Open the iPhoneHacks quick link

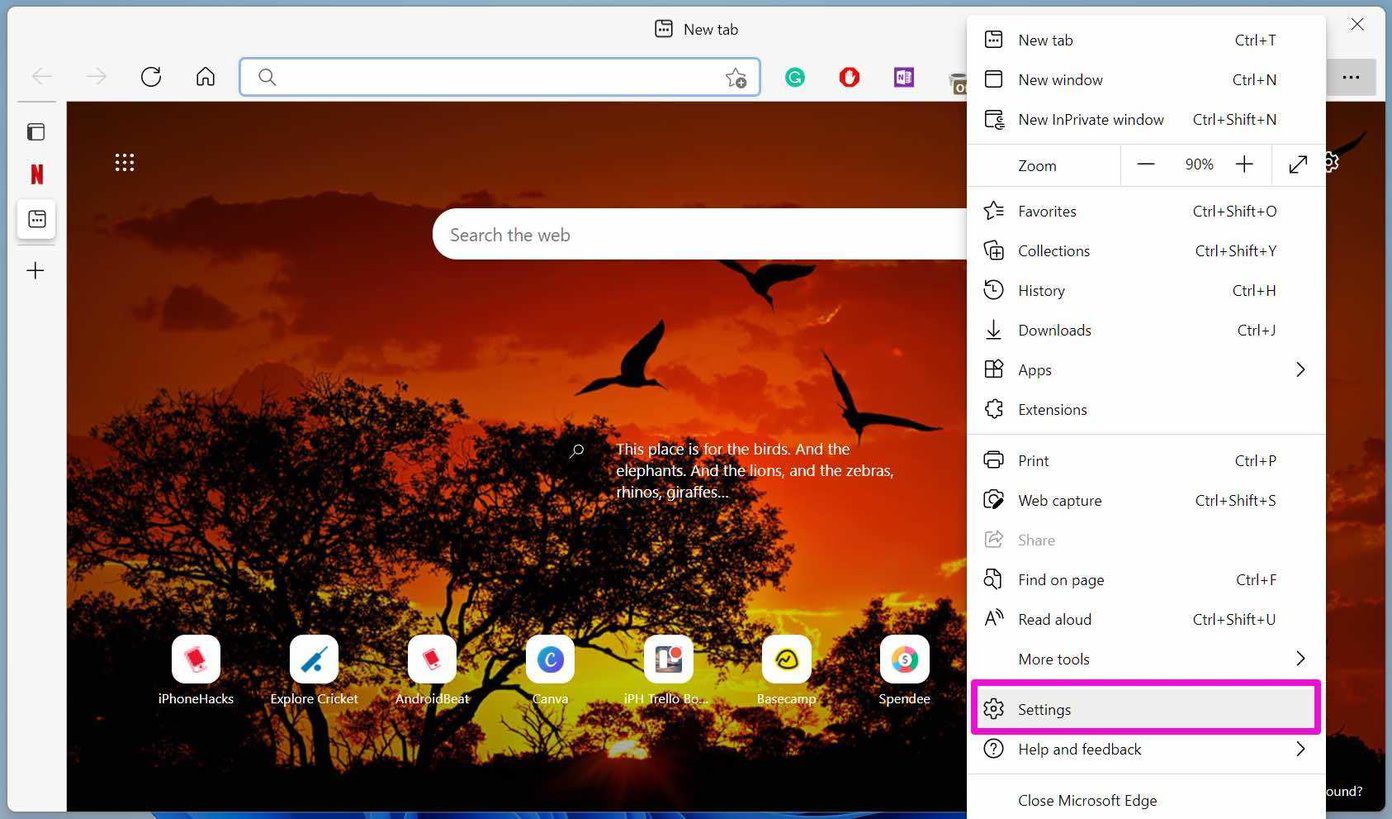[196, 671]
